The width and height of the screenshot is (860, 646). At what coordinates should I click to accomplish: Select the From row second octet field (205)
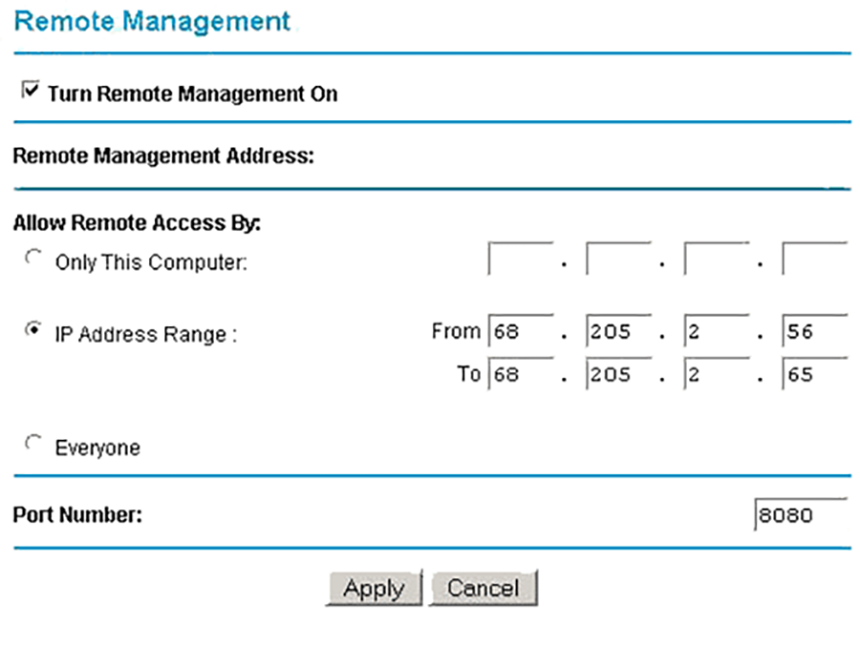[618, 331]
